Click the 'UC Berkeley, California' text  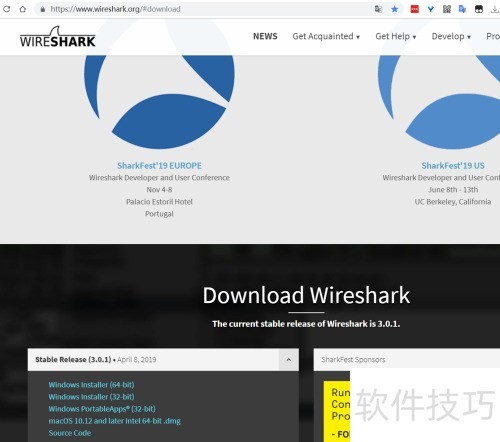453,202
